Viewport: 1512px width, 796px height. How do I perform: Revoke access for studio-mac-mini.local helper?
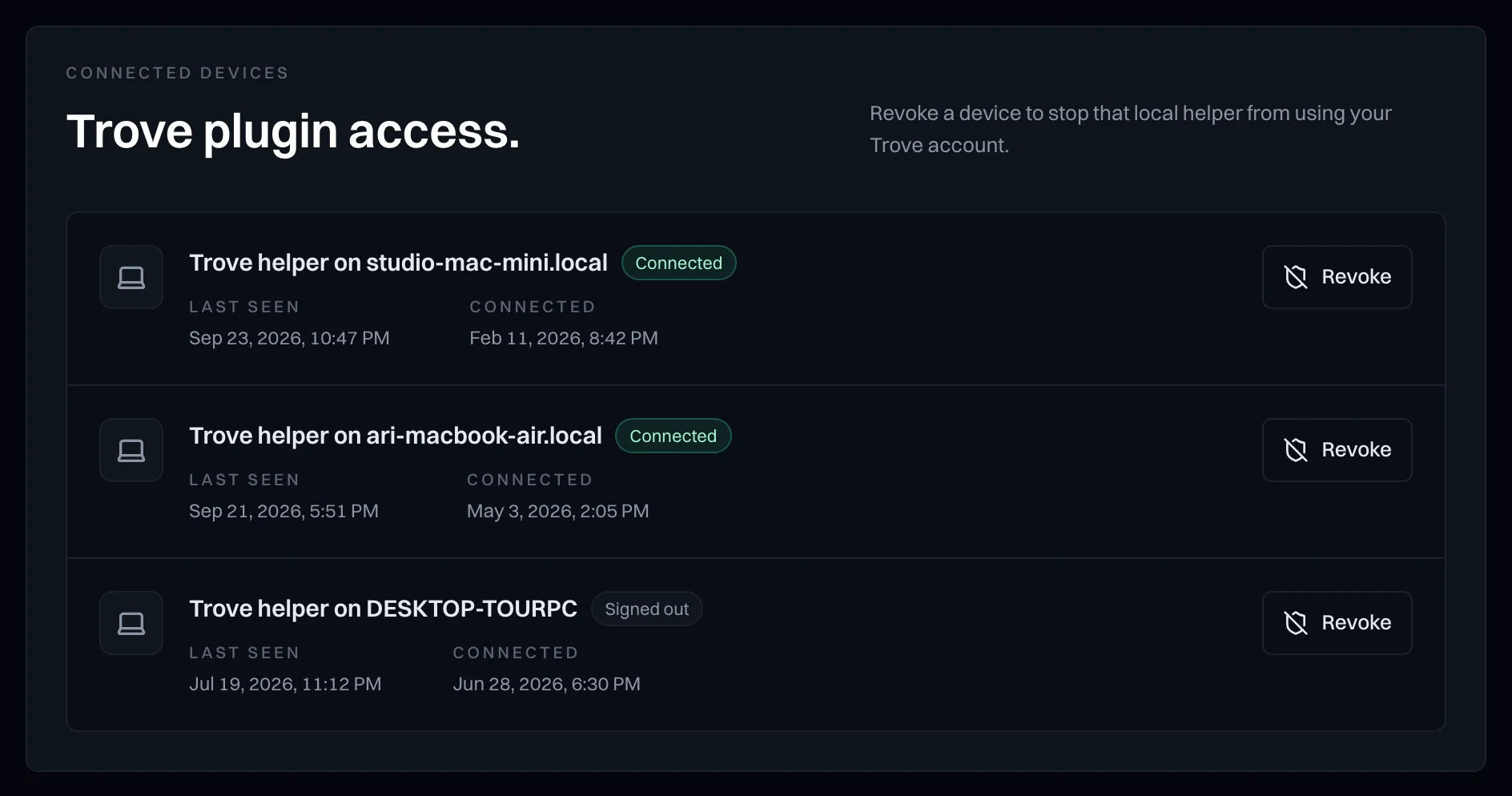coord(1337,277)
